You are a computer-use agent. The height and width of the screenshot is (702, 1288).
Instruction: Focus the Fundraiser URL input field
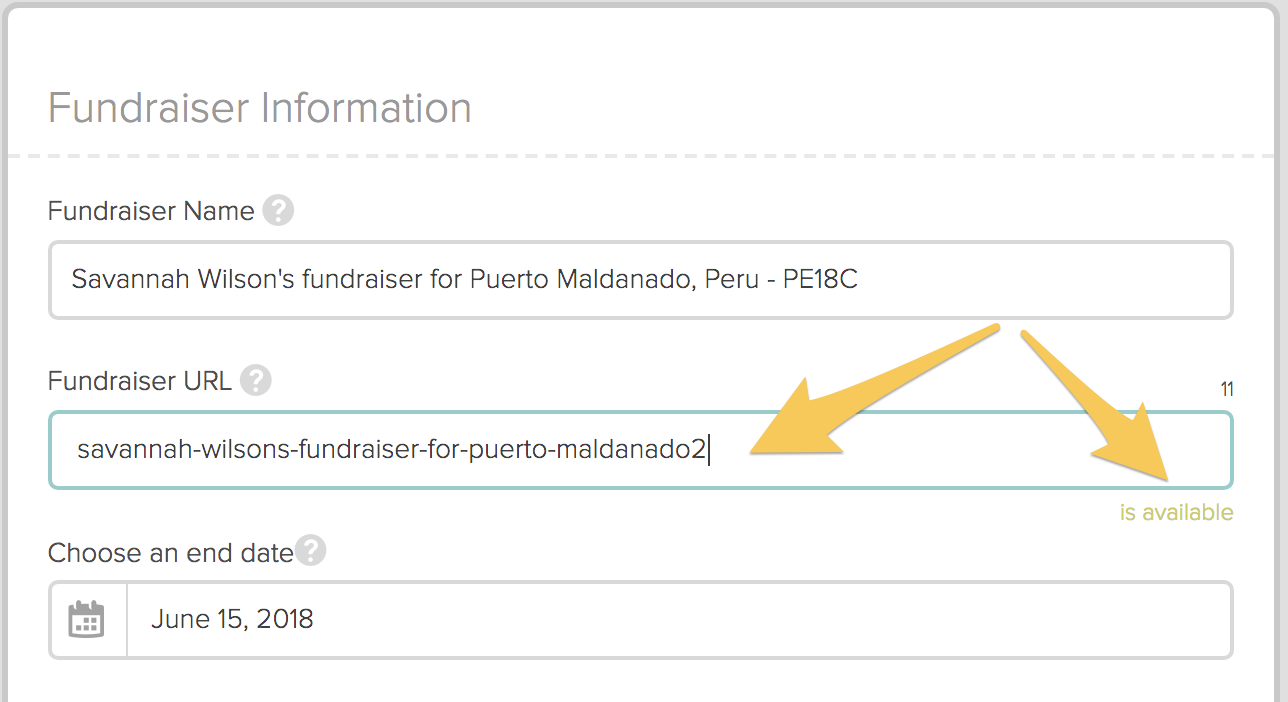(641, 450)
